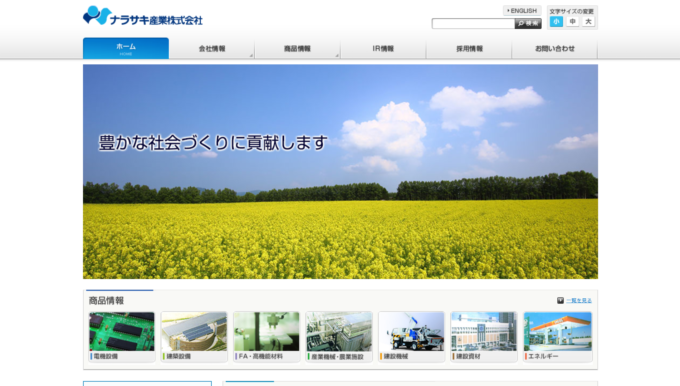Set text size to 小
The image size is (680, 386).
point(556,21)
